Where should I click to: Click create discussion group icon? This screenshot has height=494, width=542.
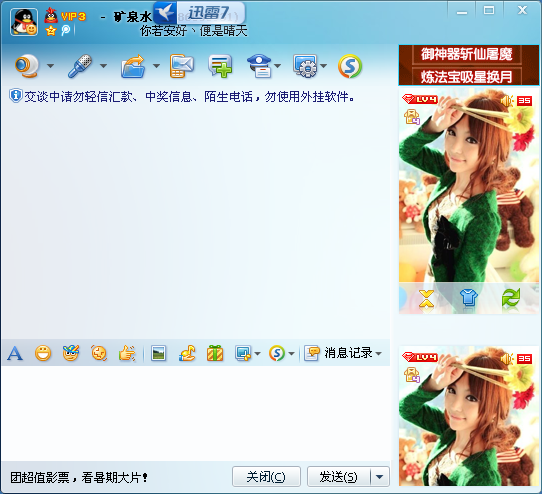pos(220,66)
